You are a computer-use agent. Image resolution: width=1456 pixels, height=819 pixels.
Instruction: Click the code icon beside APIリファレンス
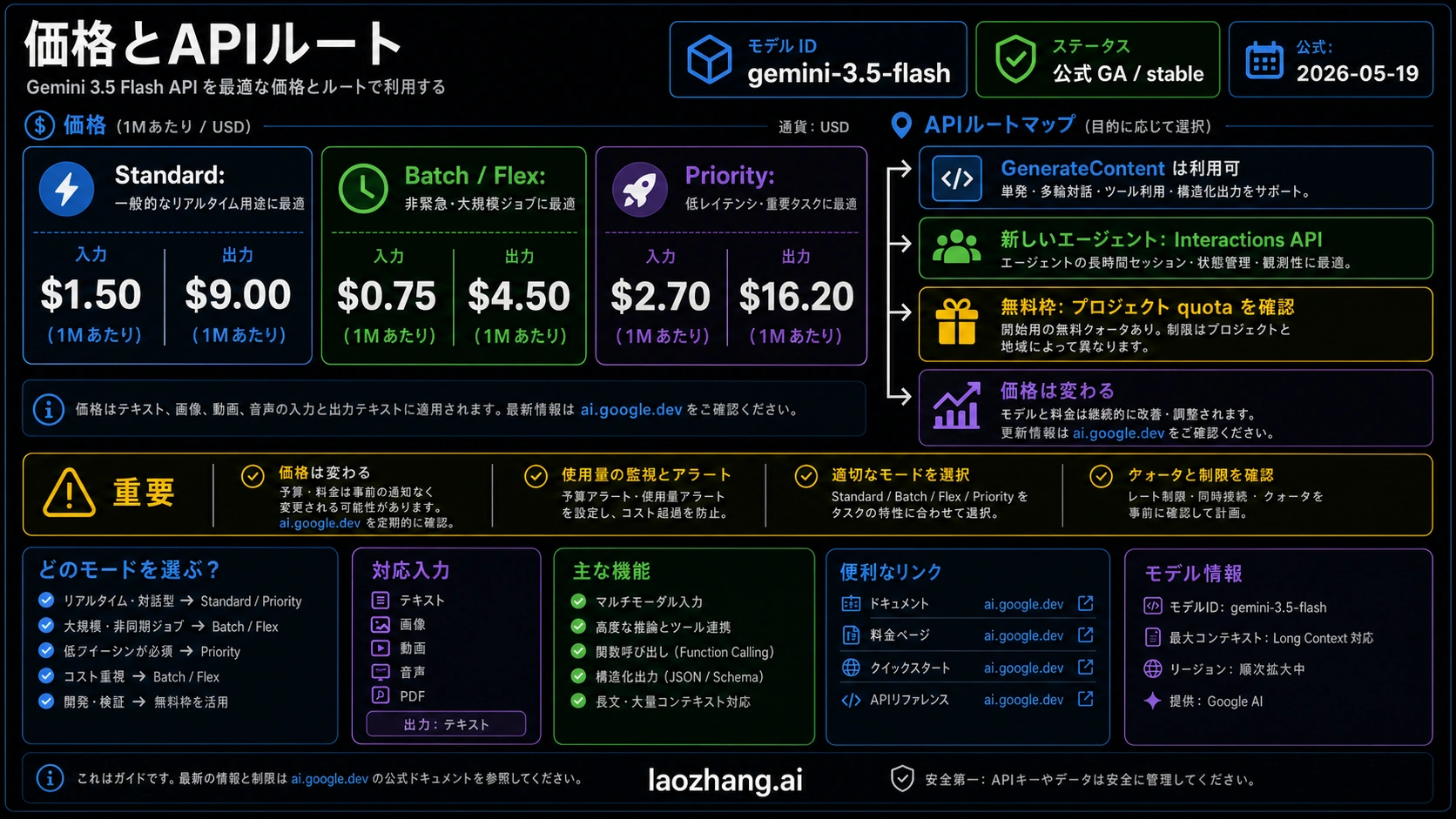851,700
